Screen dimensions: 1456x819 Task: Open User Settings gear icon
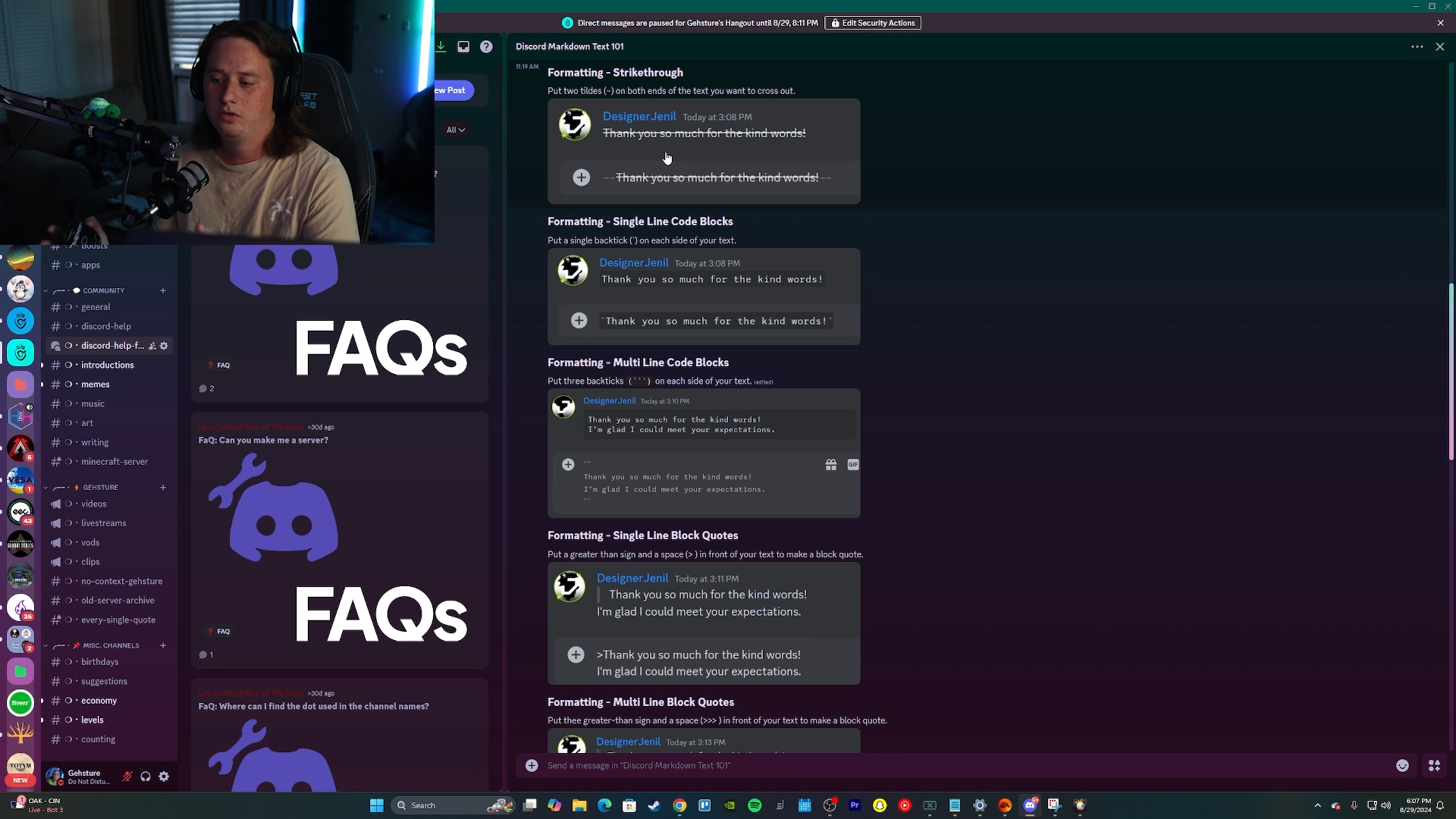click(x=164, y=777)
